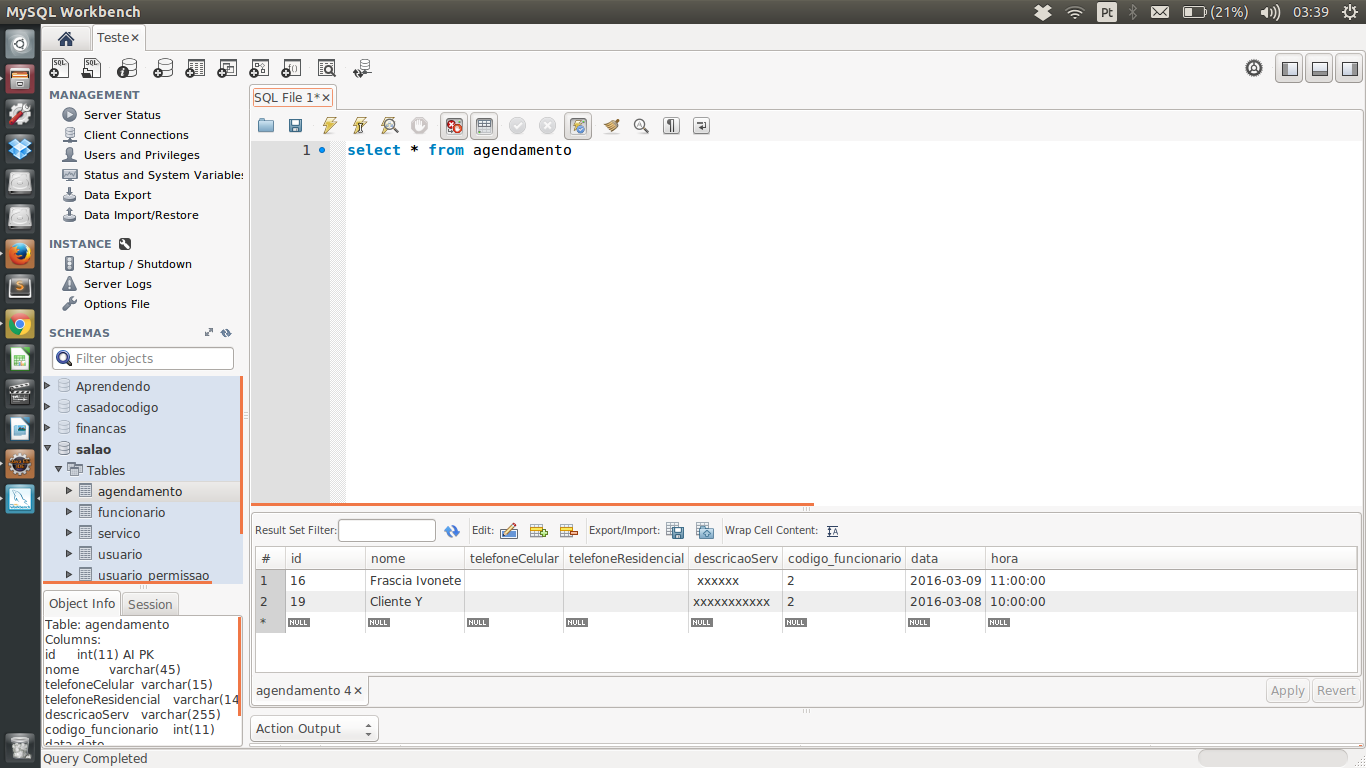Screen dimensions: 1366x768
Task: Refresh result set icon
Action: [x=452, y=531]
